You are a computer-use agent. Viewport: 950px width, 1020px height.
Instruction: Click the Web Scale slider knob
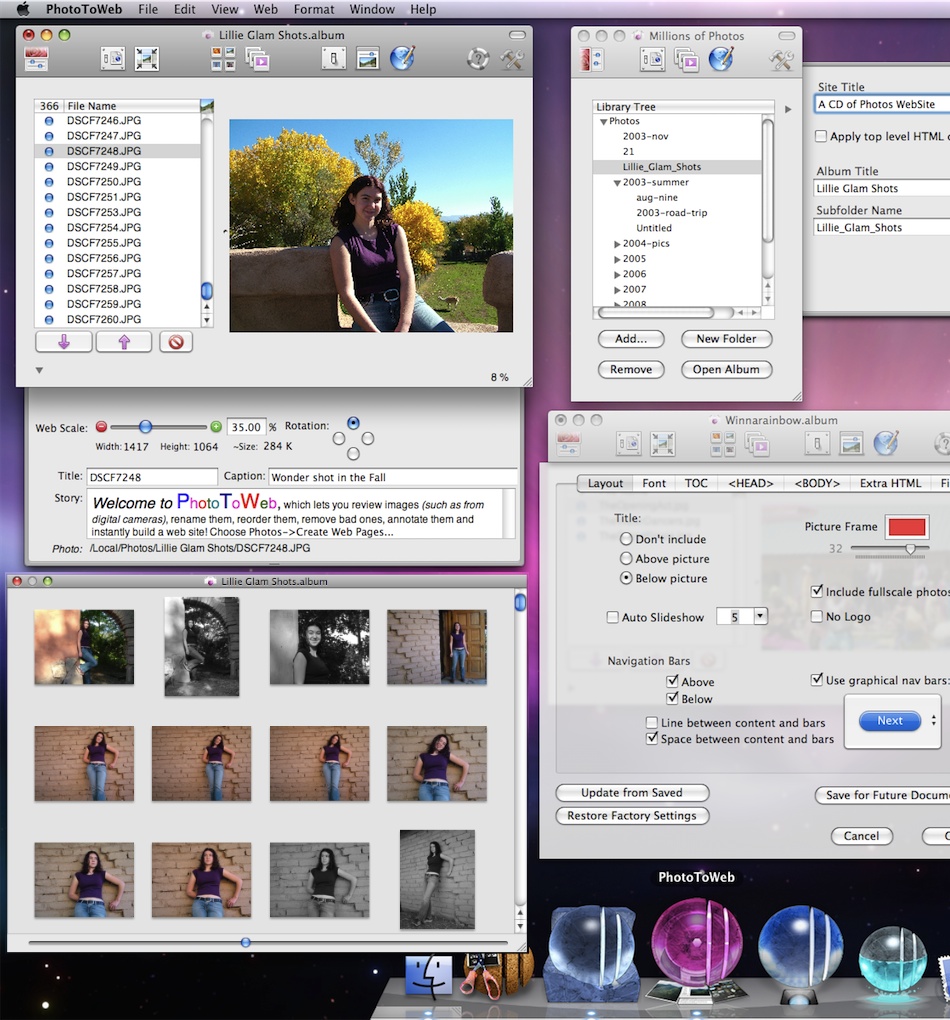pyautogui.click(x=145, y=427)
